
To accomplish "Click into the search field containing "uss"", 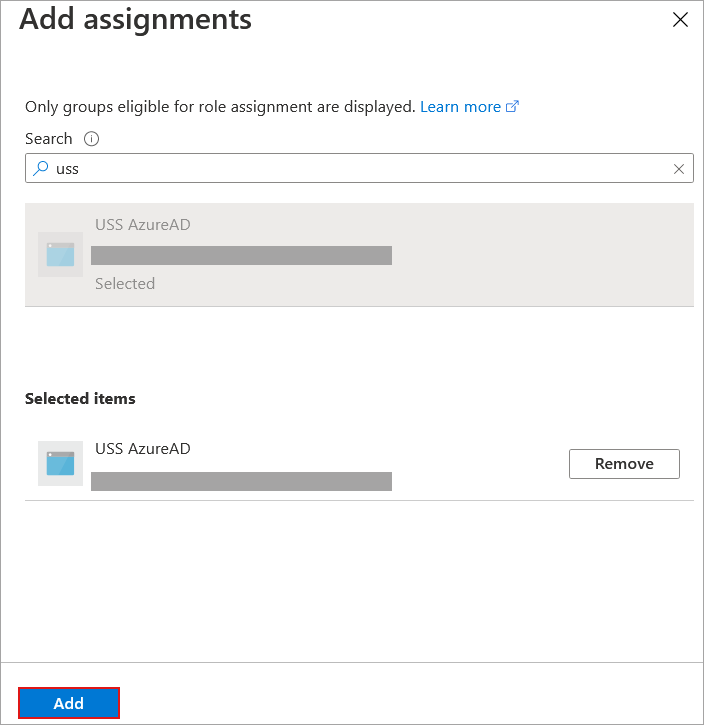I will tap(350, 169).
